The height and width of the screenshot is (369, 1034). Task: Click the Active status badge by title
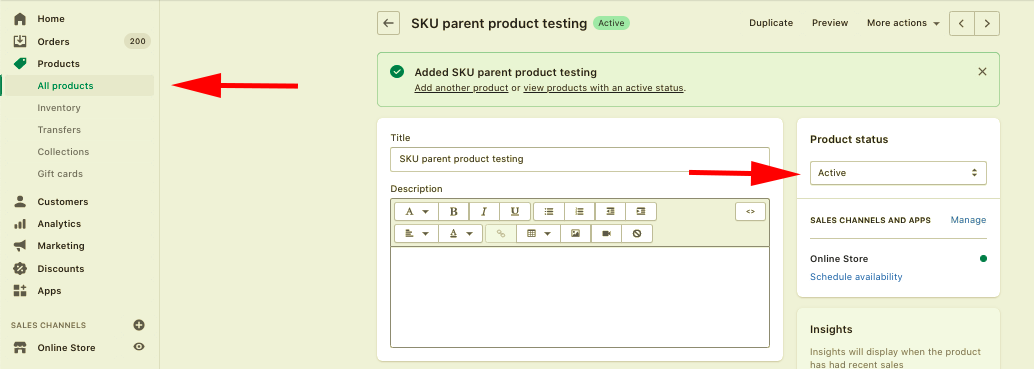pyautogui.click(x=611, y=23)
